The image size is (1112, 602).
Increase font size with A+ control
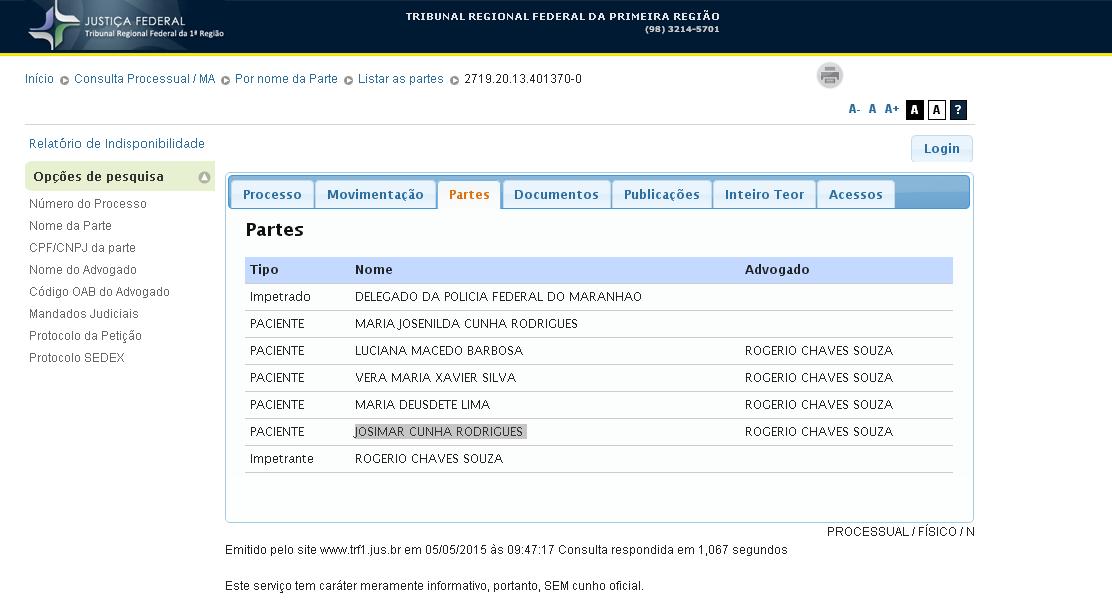click(891, 109)
